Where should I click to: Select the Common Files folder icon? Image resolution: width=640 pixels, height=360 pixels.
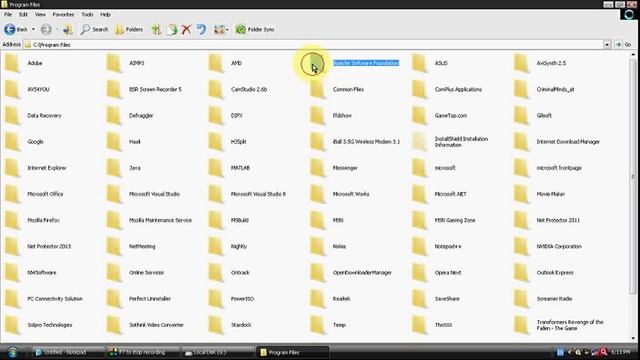click(318, 89)
